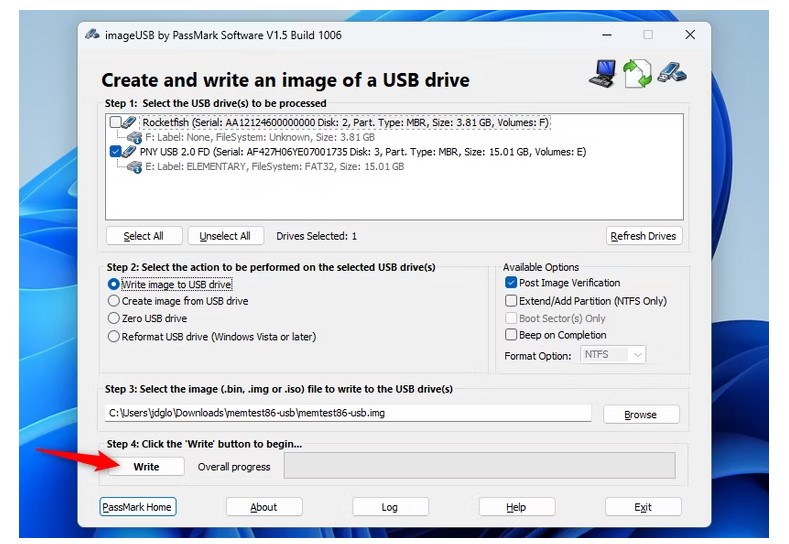Enable Extend/Add Partition (NTFS Only)
Viewport: 789px width, 544px height.
pyautogui.click(x=511, y=300)
